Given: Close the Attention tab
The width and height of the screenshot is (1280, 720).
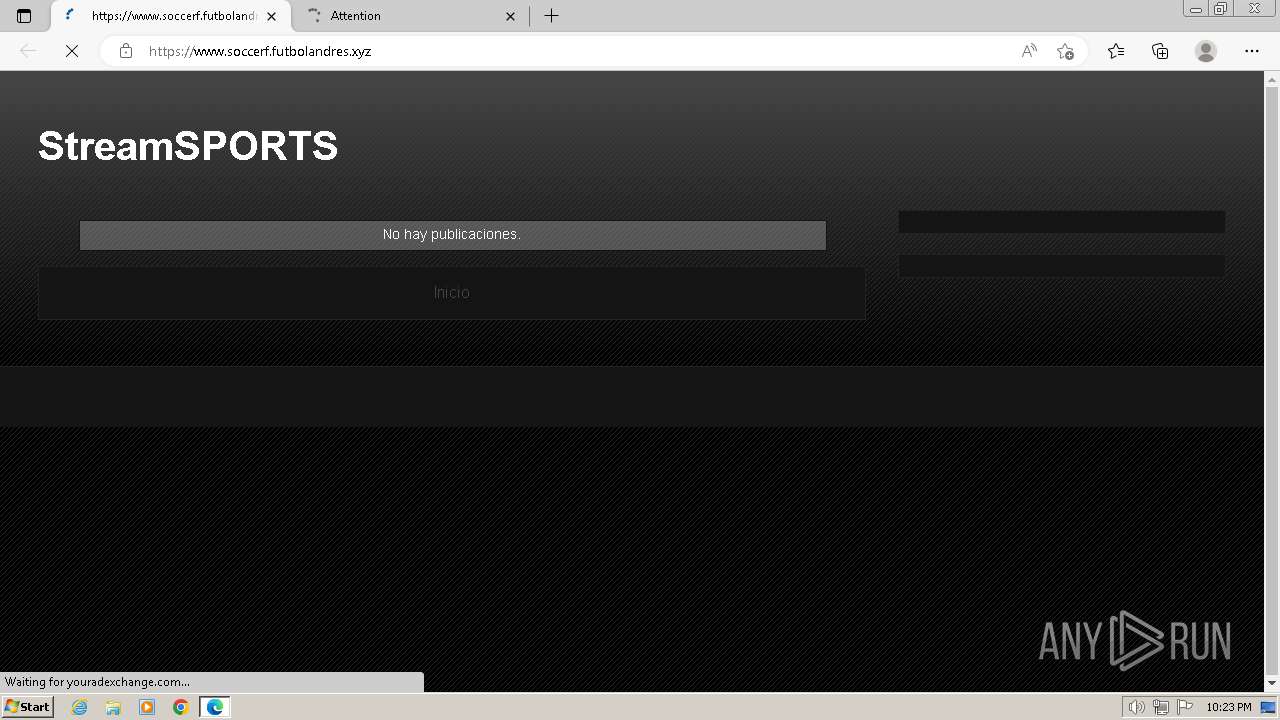Looking at the screenshot, I should 510,16.
